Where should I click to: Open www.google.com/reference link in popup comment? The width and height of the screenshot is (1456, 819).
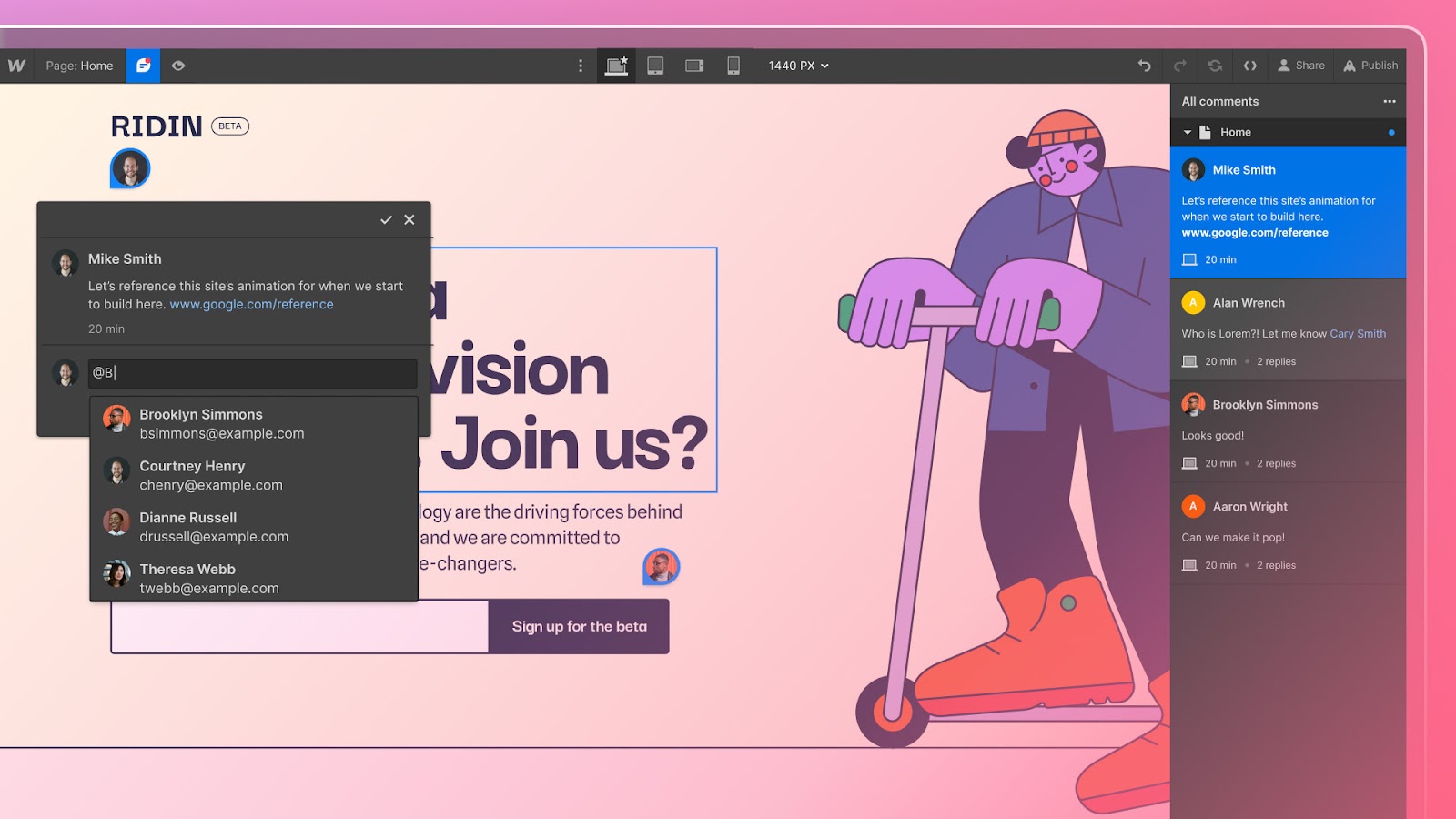pos(251,305)
